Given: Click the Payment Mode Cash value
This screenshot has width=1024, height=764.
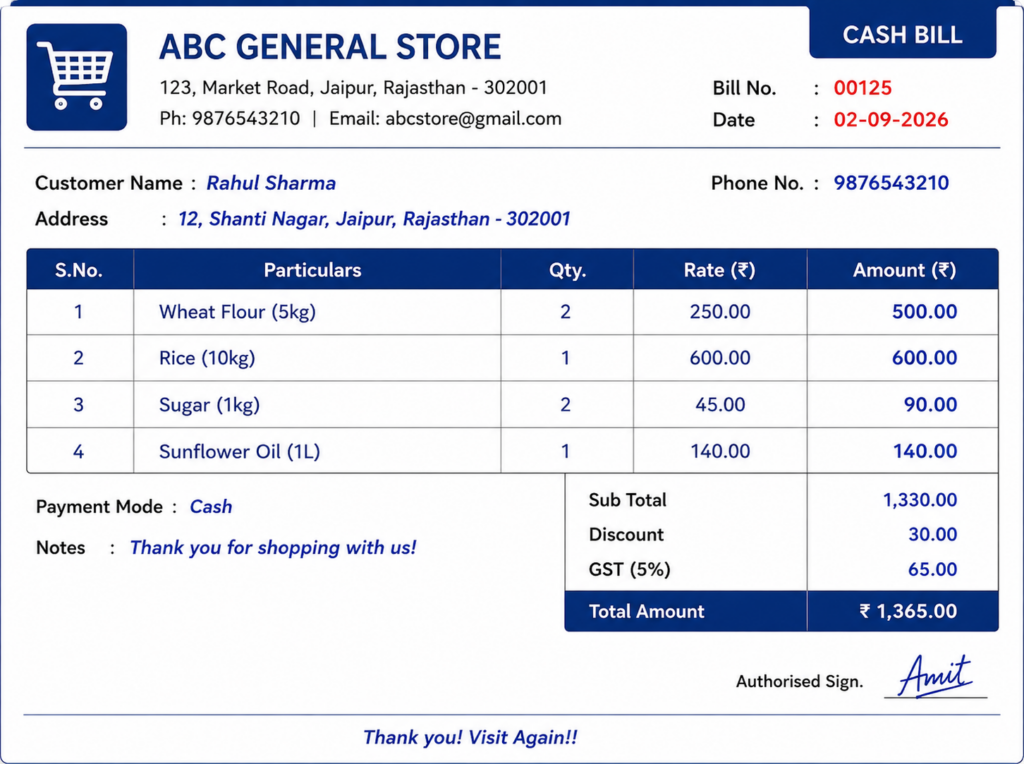Looking at the screenshot, I should (211, 507).
